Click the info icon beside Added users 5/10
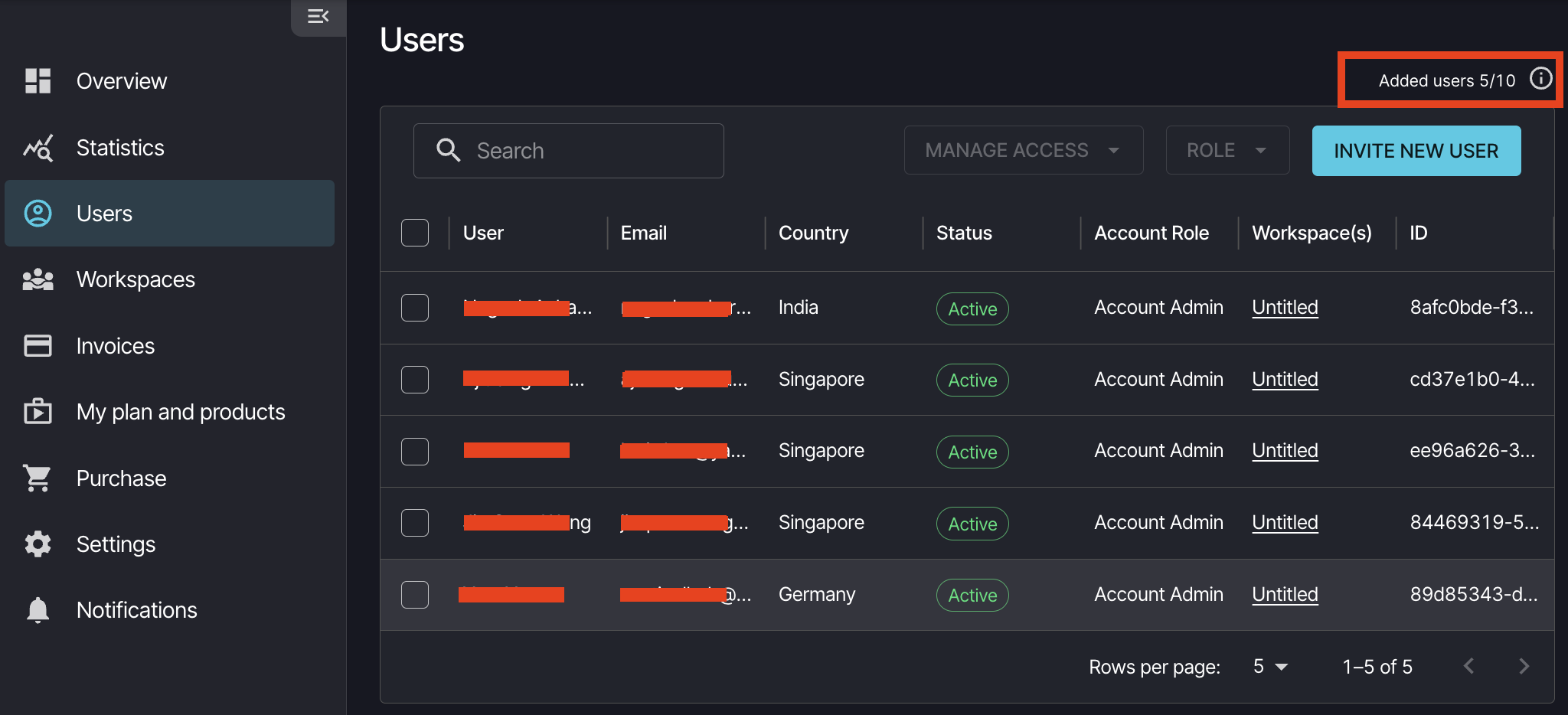The image size is (1568, 715). coord(1540,78)
